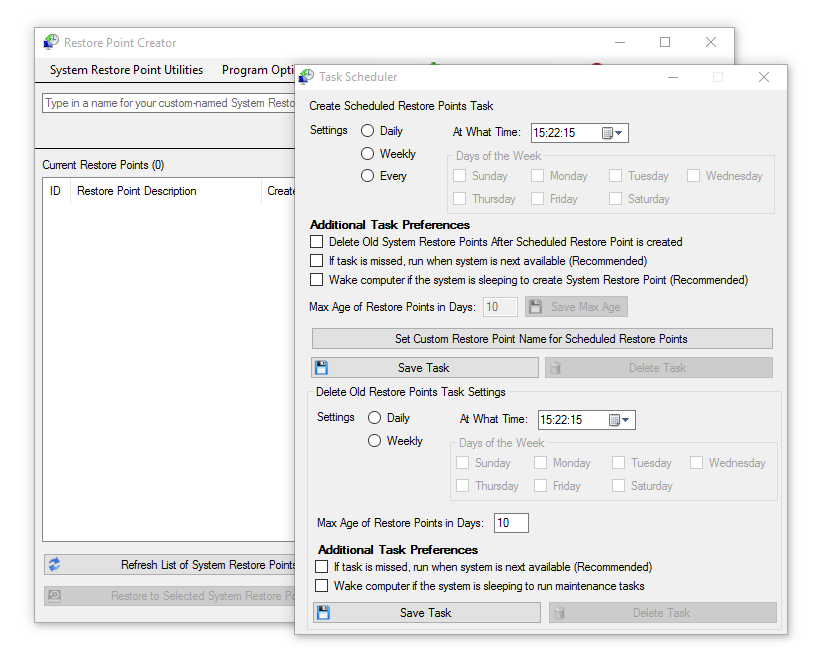Select Daily radio in Delete Old Restore Points settings
Viewport: 830px width, 662px height.
pyautogui.click(x=374, y=418)
